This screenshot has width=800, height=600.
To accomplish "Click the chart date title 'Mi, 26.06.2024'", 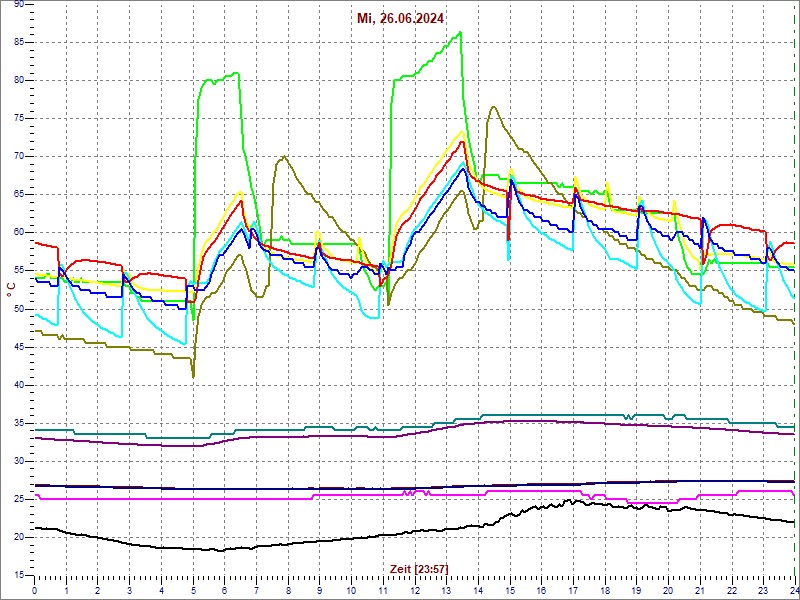I will point(400,18).
